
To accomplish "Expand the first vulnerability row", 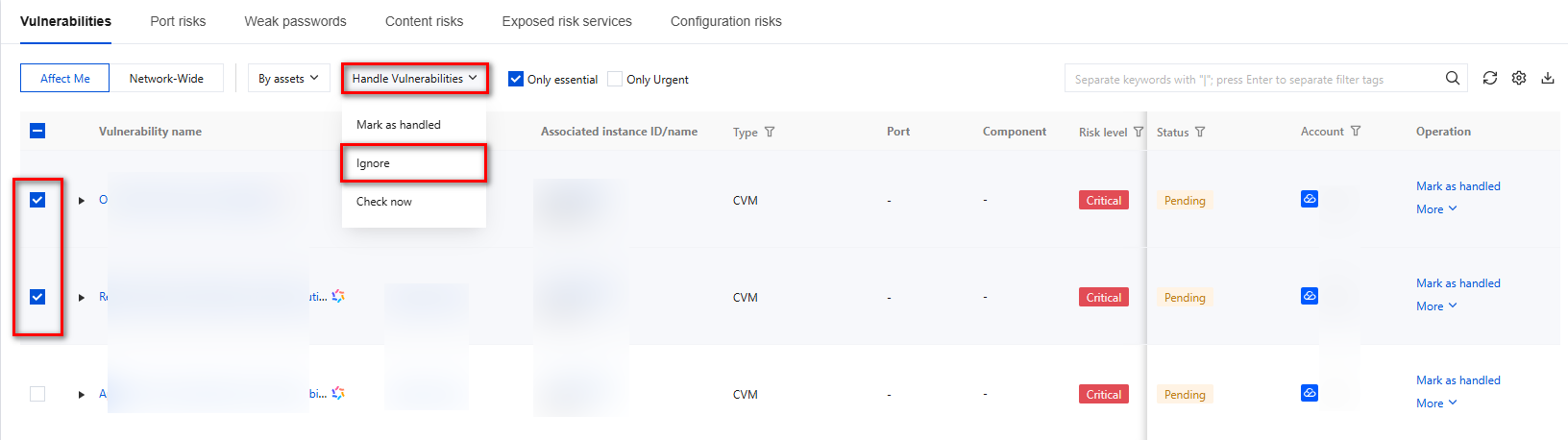I will 82,201.
